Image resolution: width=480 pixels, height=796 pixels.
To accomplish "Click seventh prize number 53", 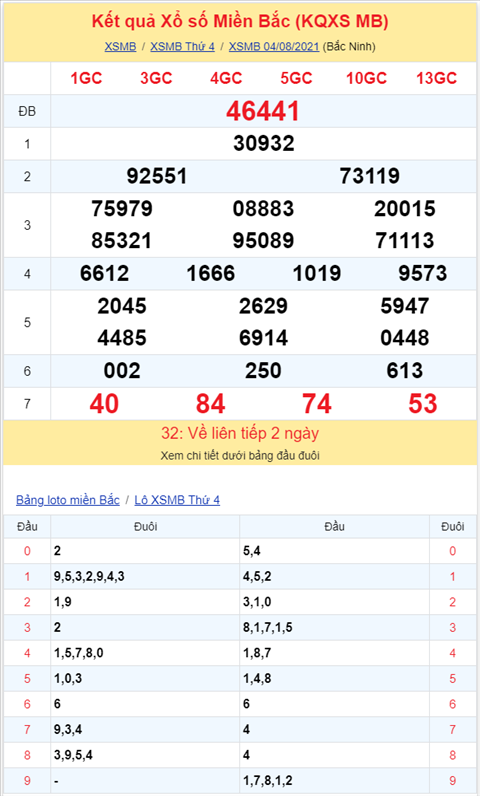I will point(423,404).
